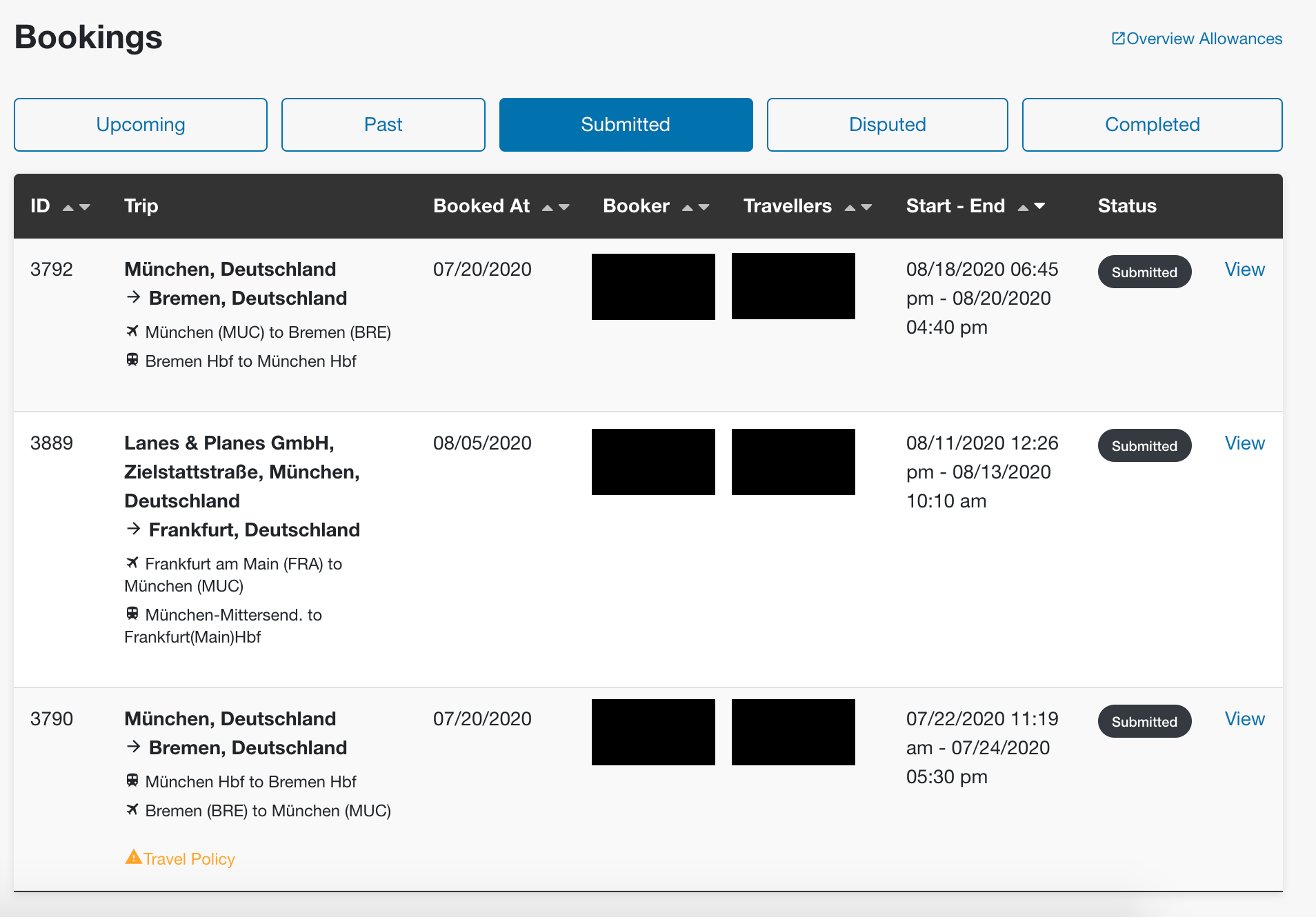
Task: Sort by ID using the sort arrows
Action: (77, 207)
